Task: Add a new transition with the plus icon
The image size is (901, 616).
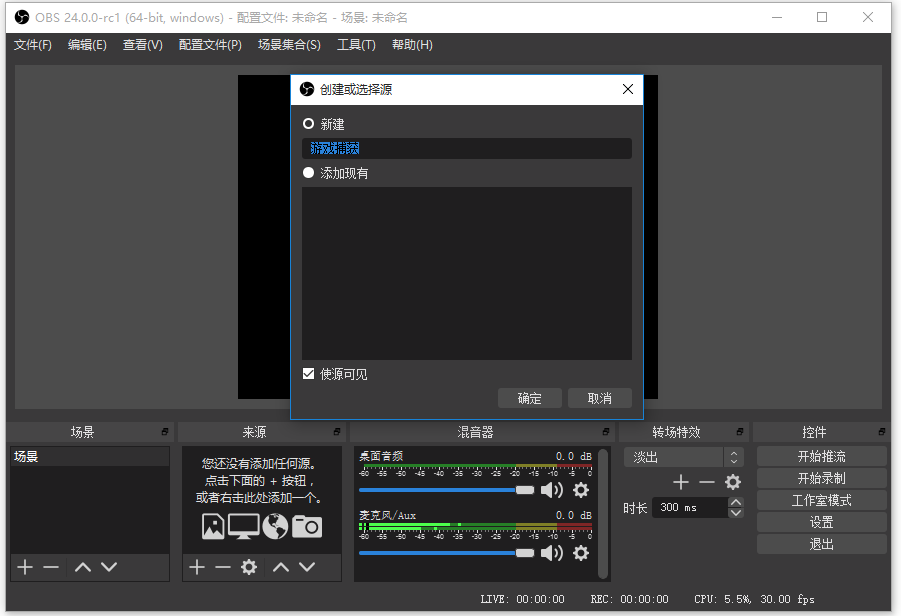Action: [680, 481]
